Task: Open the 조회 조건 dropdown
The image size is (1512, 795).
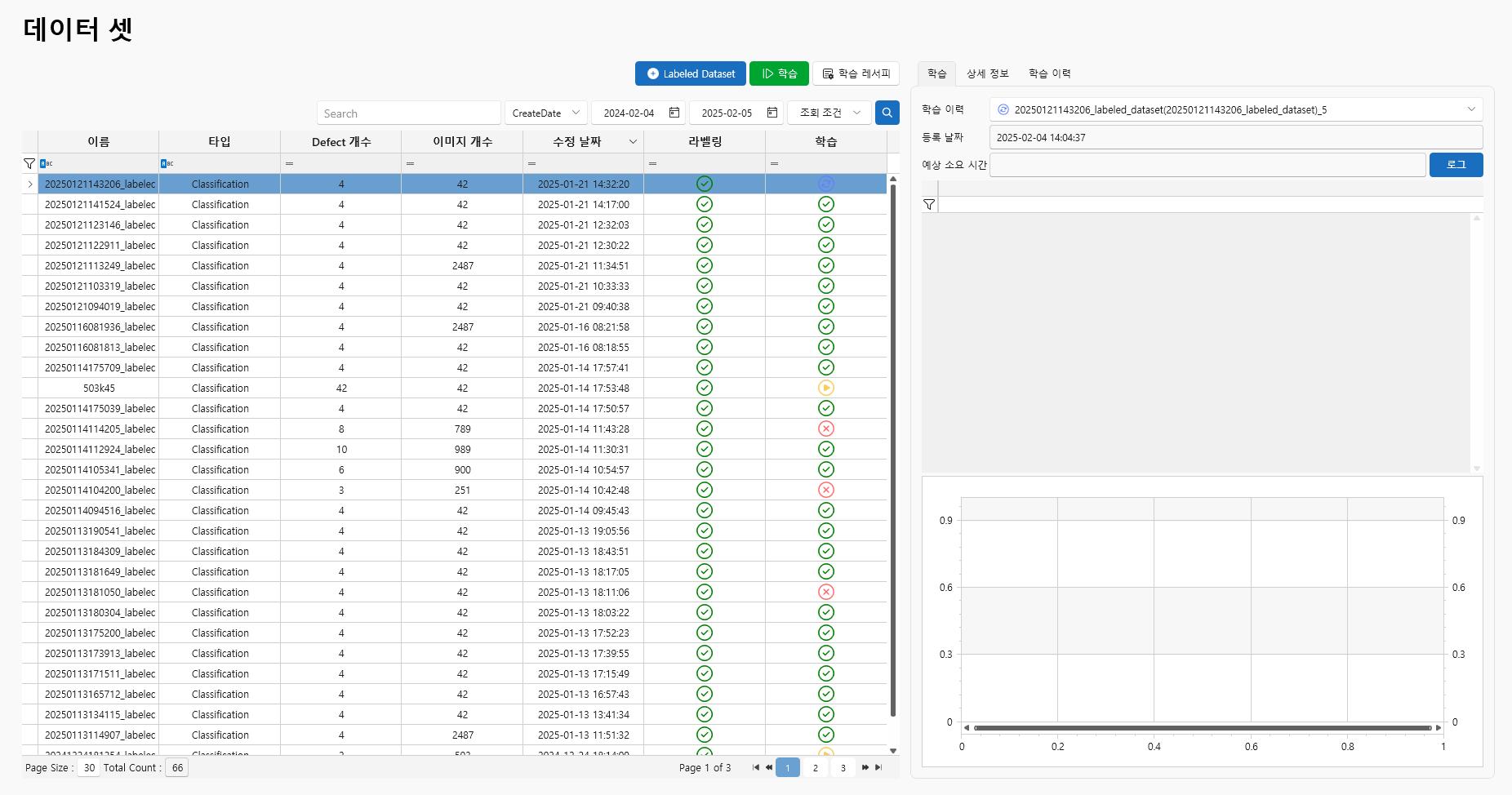Action: (856, 113)
